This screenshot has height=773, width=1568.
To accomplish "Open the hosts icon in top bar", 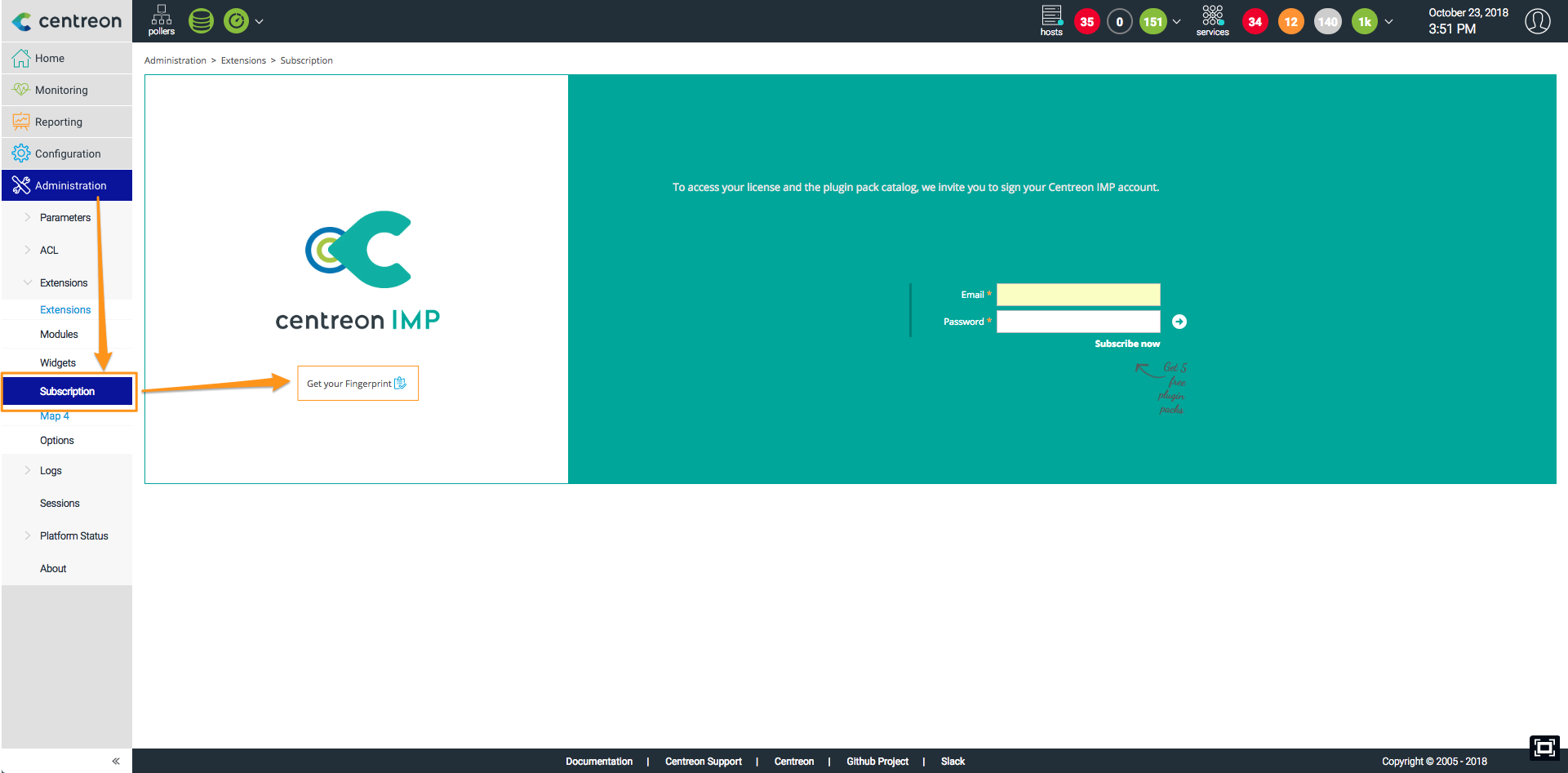I will point(1051,20).
